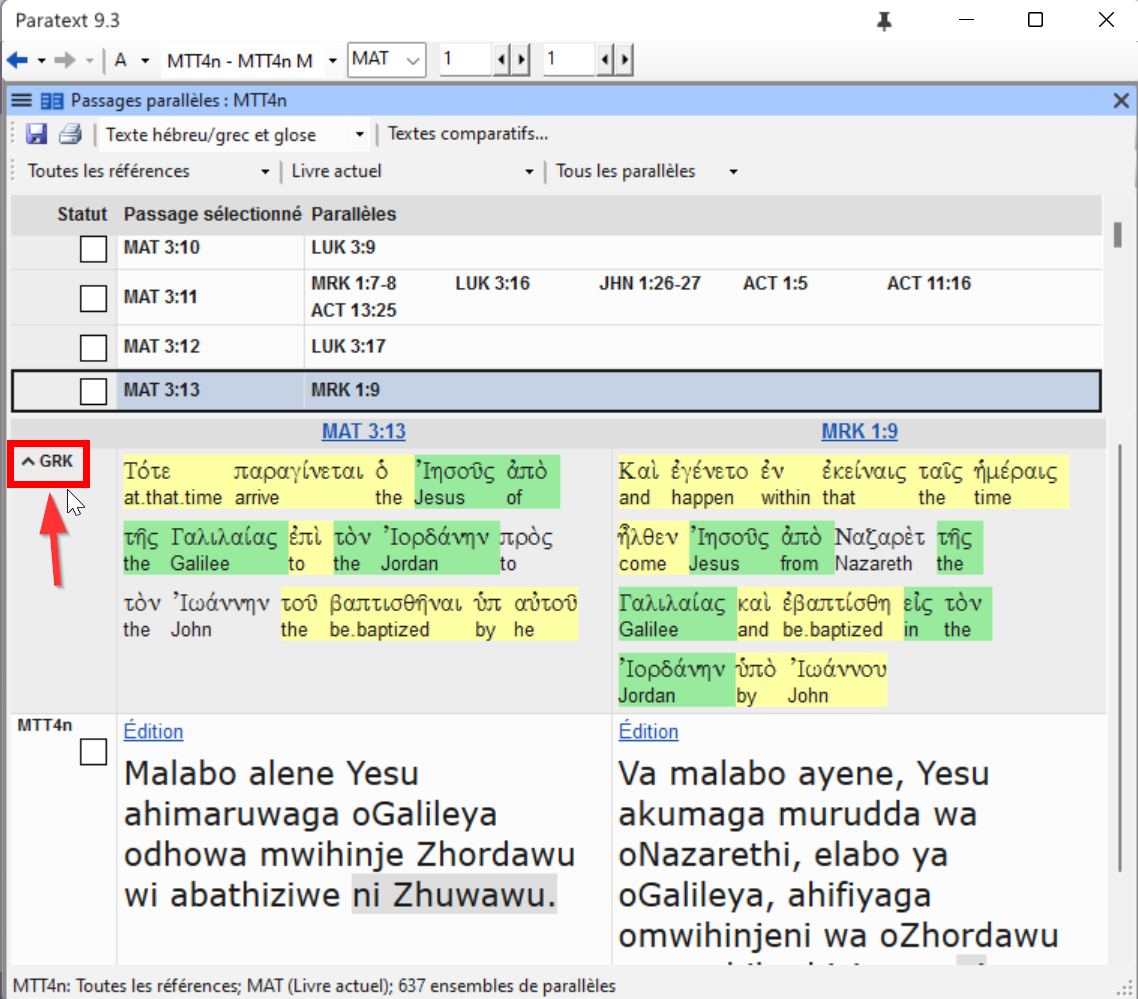Screen dimensions: 1138x999
Task: Click the grey forward navigation arrow
Action: (65, 60)
